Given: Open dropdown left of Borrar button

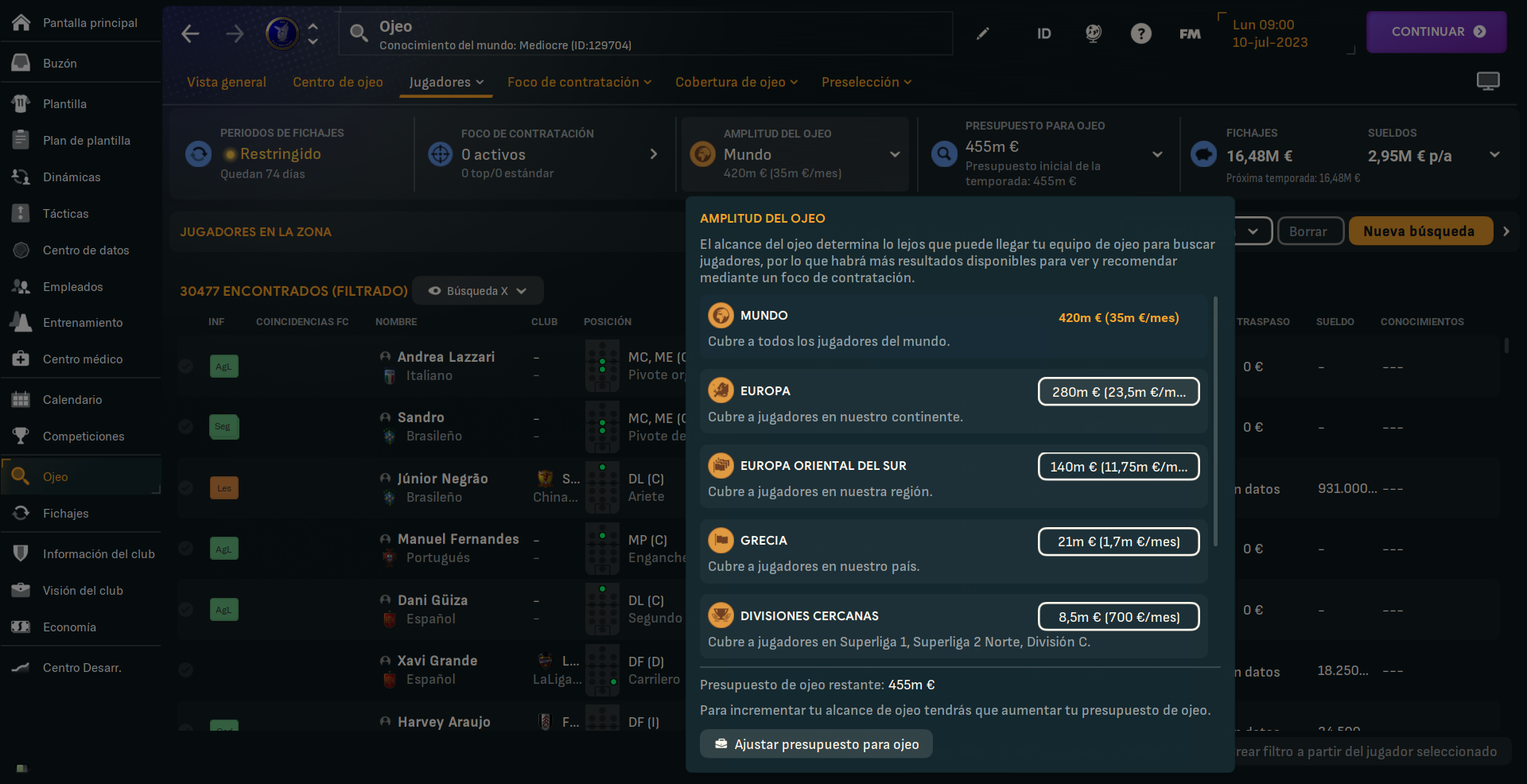Looking at the screenshot, I should [x=1253, y=231].
